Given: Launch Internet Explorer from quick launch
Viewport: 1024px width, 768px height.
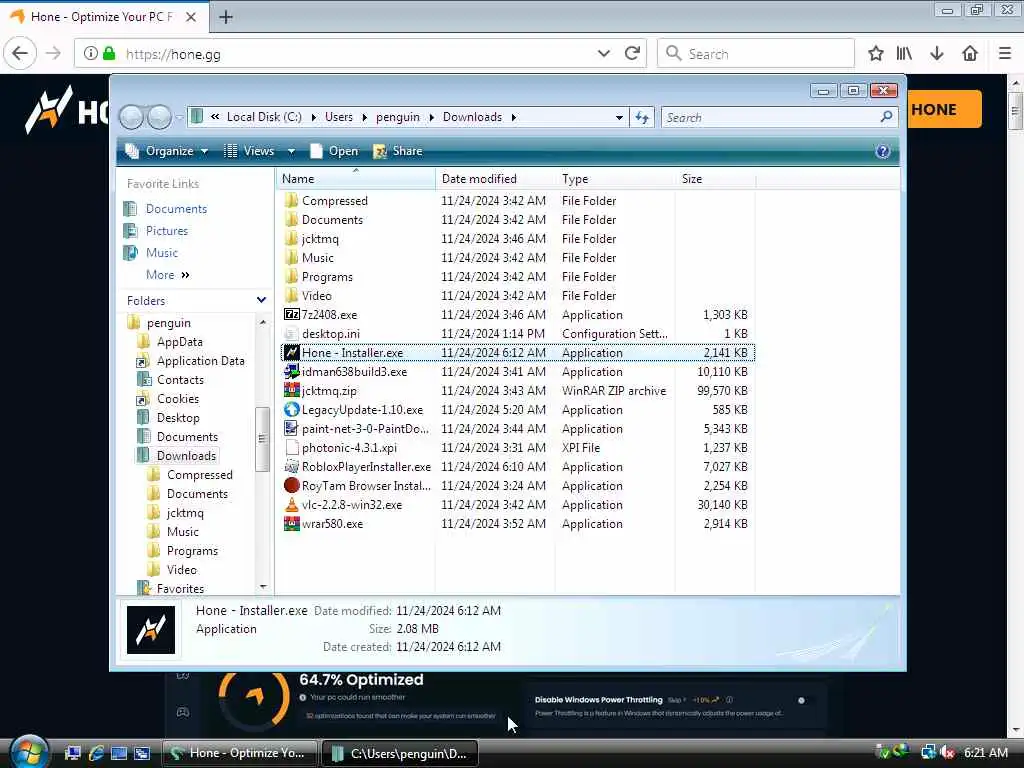Looking at the screenshot, I should pyautogui.click(x=96, y=753).
